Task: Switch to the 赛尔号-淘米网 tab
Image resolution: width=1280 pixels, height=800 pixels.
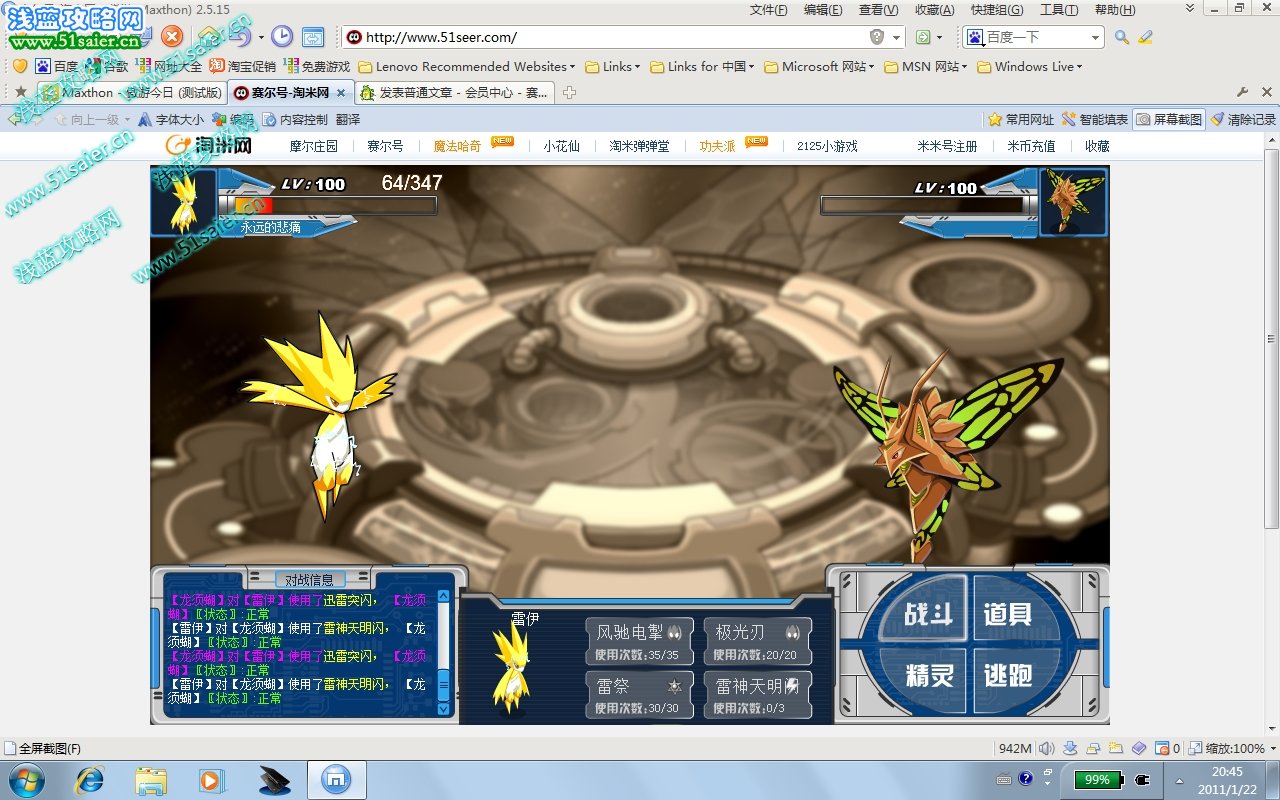Action: point(290,93)
